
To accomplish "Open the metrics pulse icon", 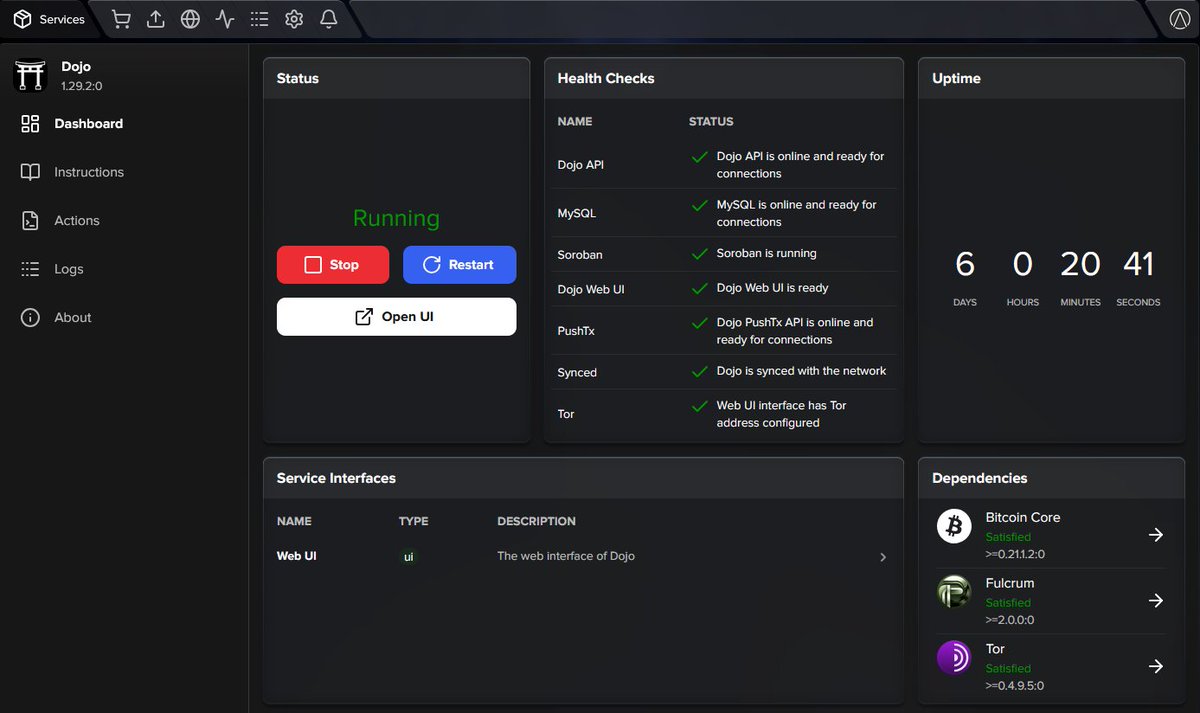I will (225, 19).
